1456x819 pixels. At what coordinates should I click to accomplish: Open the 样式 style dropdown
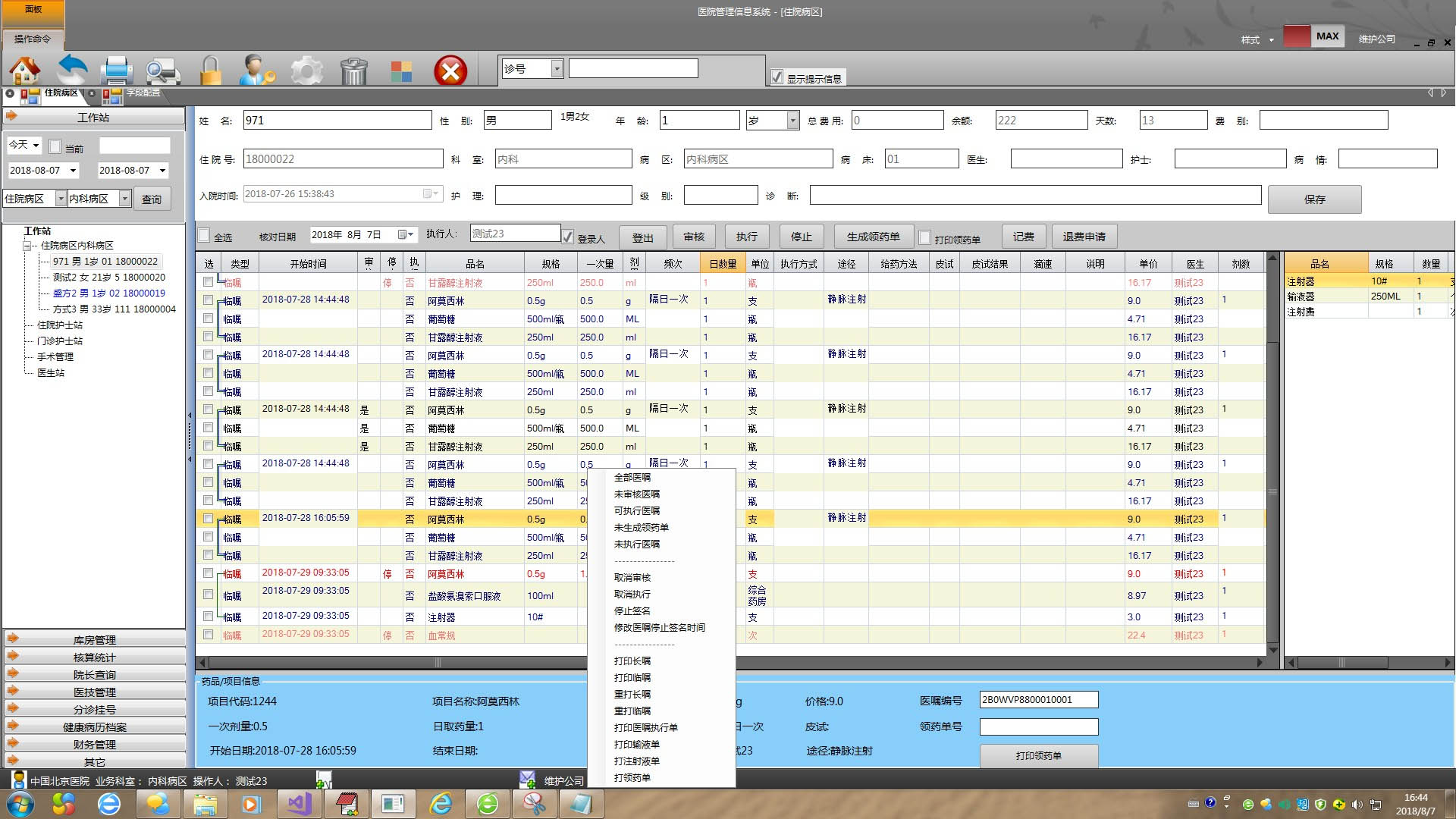(1257, 39)
